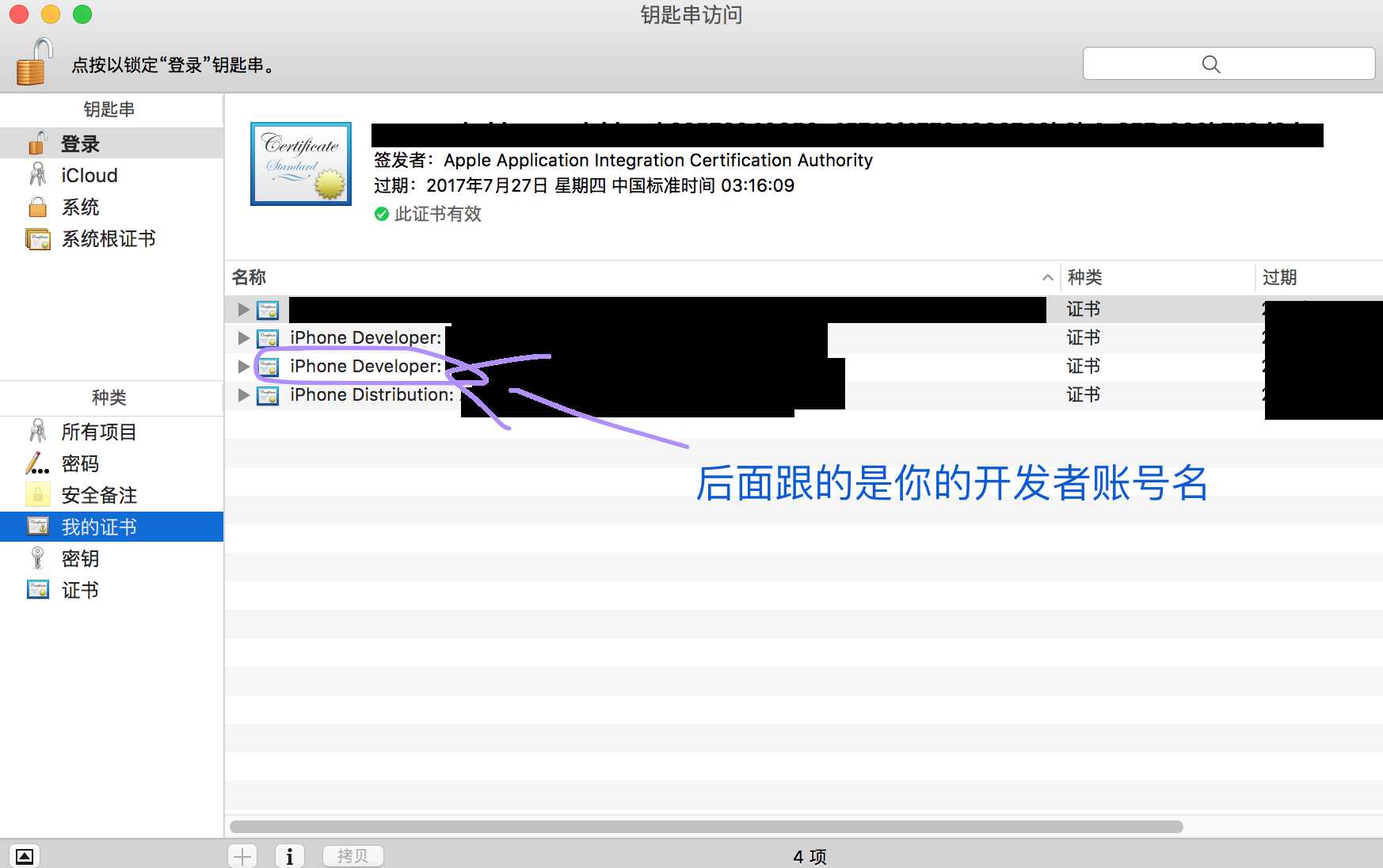
Task: Click the search field
Action: point(1229,63)
